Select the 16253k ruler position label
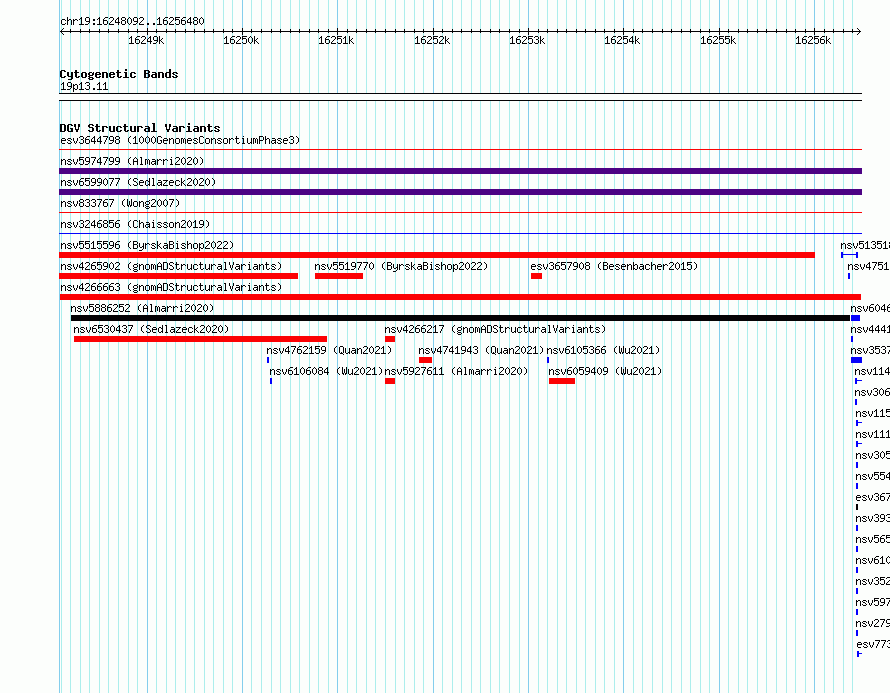 [527, 40]
